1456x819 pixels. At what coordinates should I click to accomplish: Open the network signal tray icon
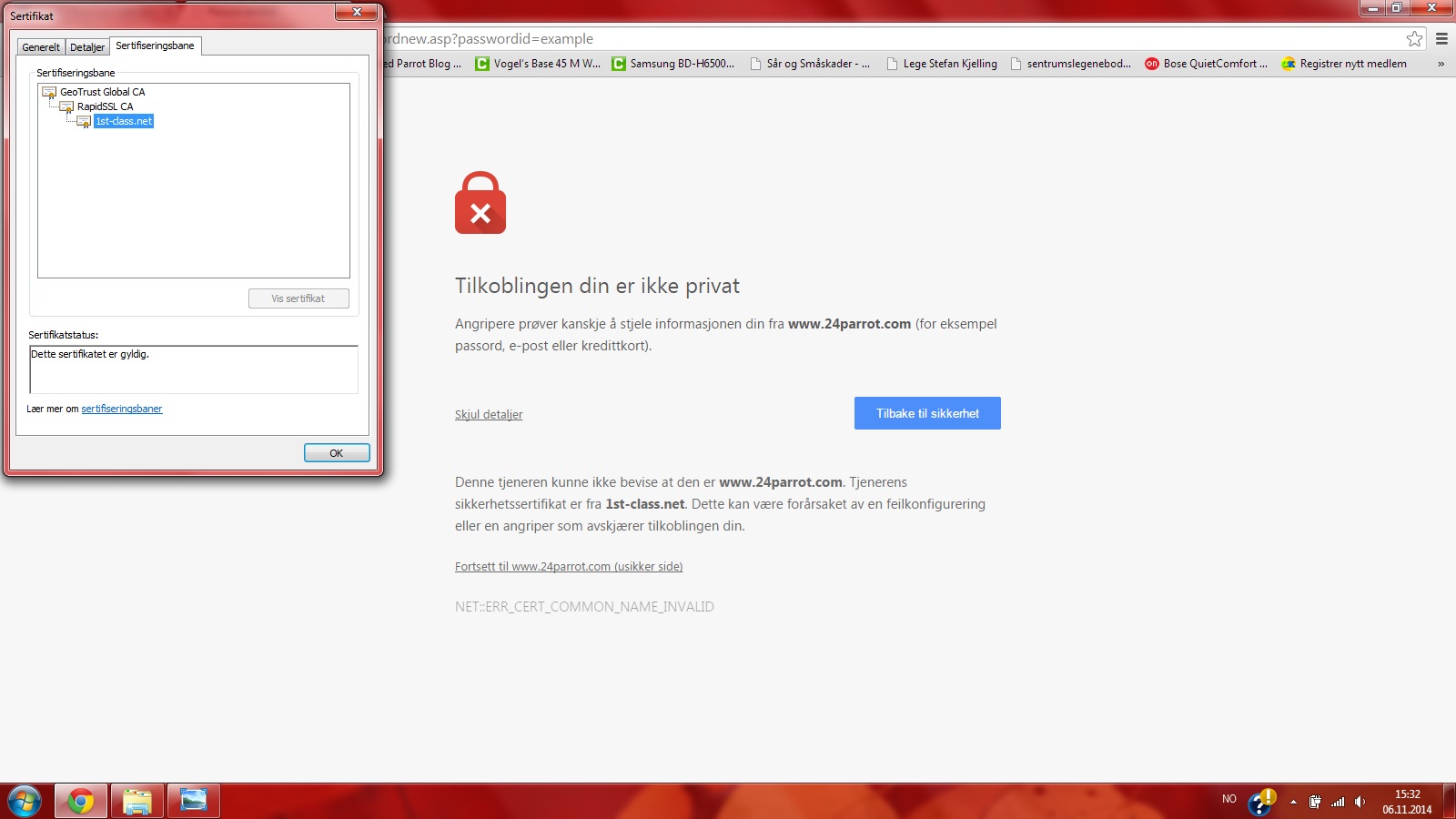point(1338,802)
